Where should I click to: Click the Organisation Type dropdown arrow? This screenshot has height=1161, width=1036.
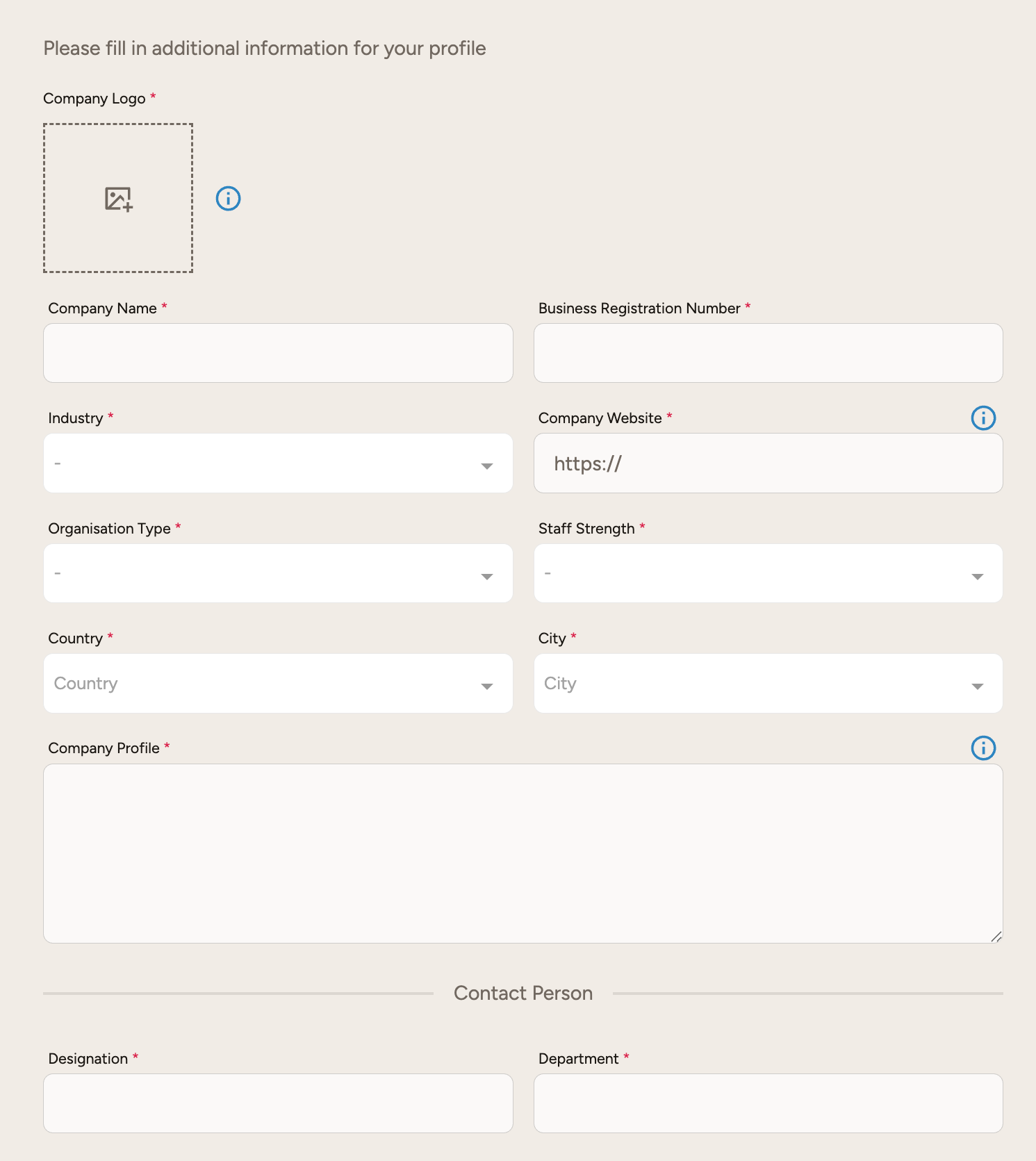[486, 576]
